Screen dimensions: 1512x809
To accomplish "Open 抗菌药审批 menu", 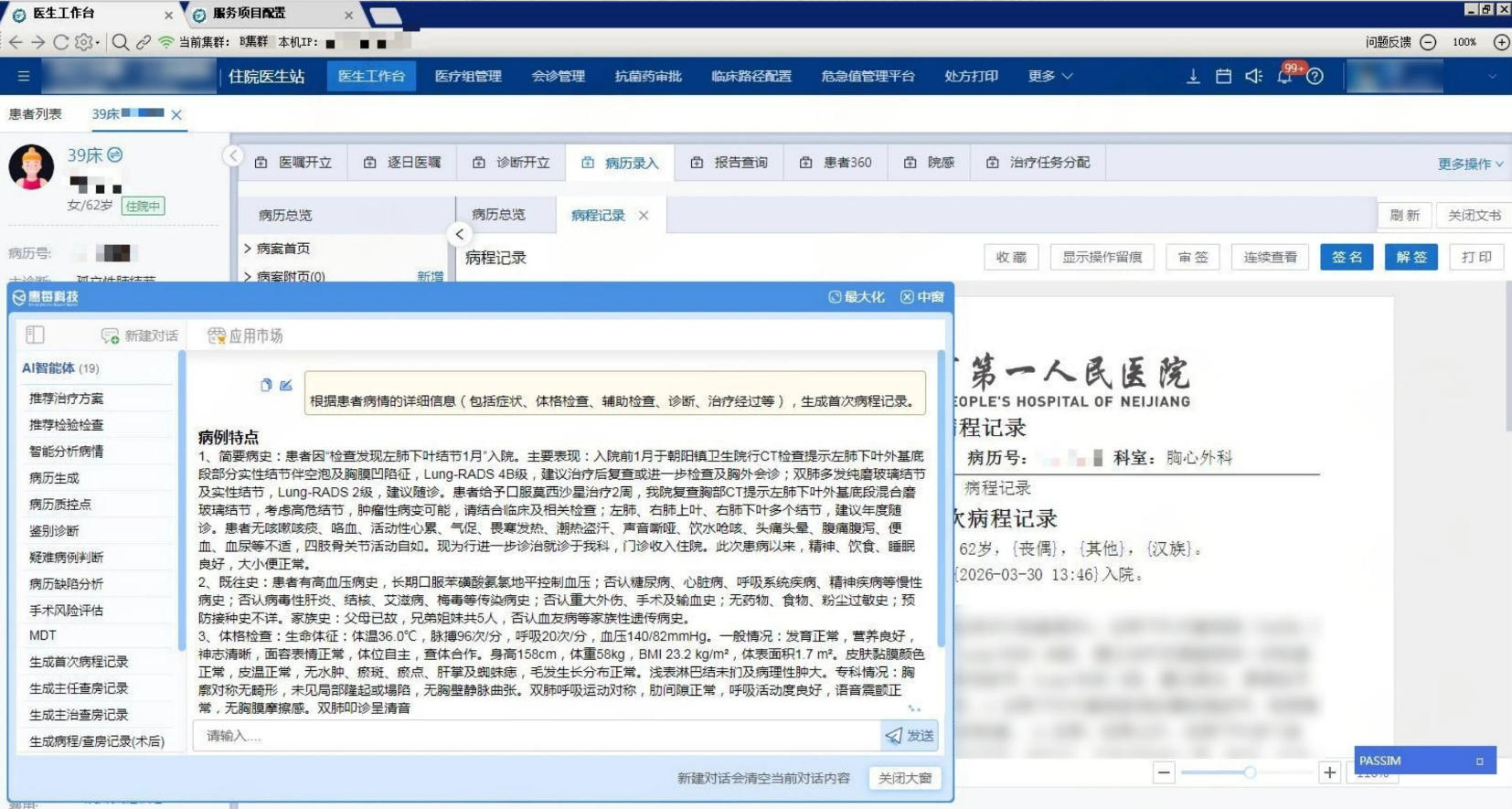I will point(648,76).
